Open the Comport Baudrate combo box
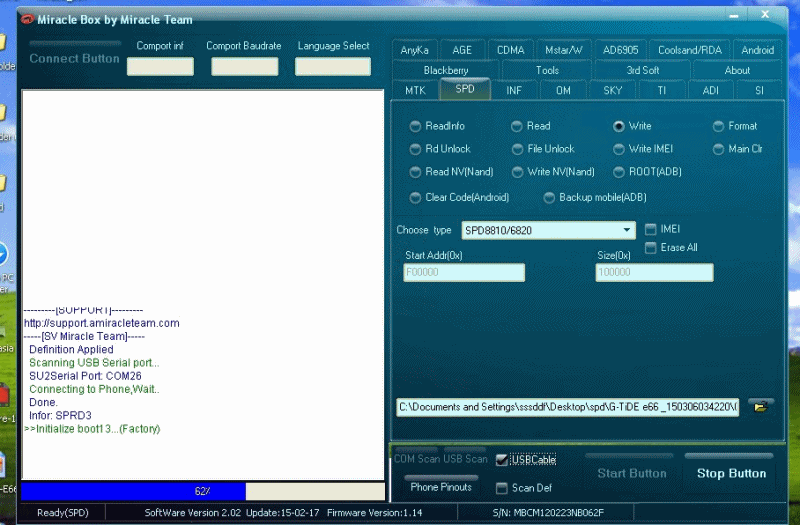This screenshot has width=800, height=525. (245, 66)
